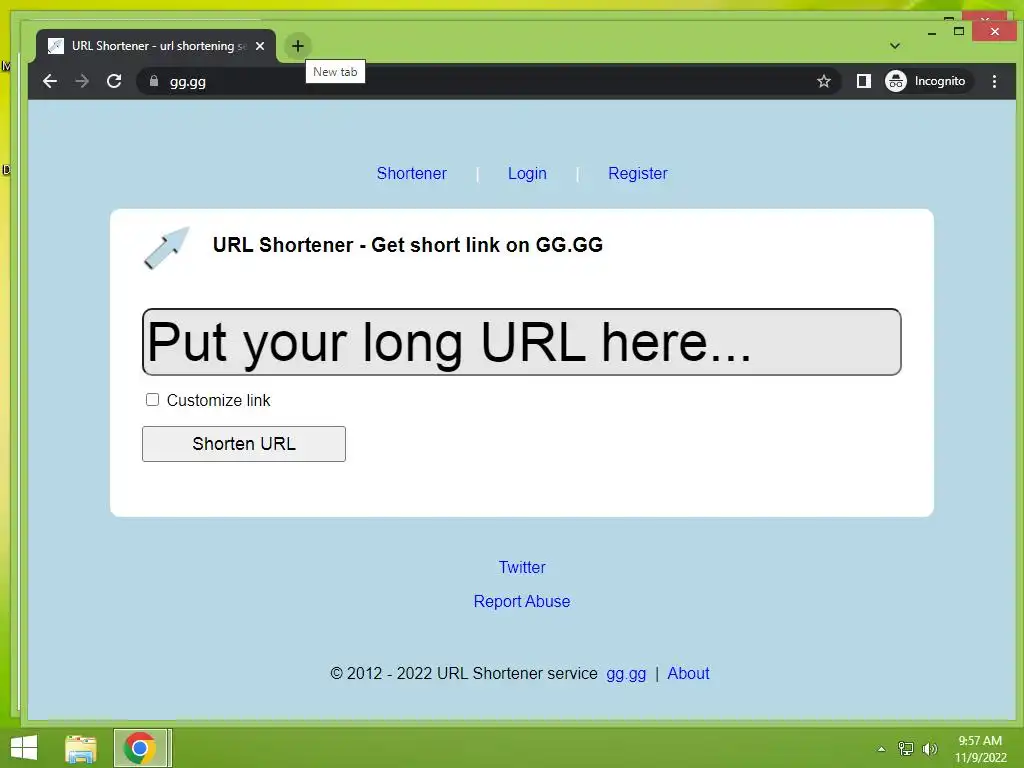Select the URL Shortener browser tab
Screen dimensions: 1024x768
point(156,46)
